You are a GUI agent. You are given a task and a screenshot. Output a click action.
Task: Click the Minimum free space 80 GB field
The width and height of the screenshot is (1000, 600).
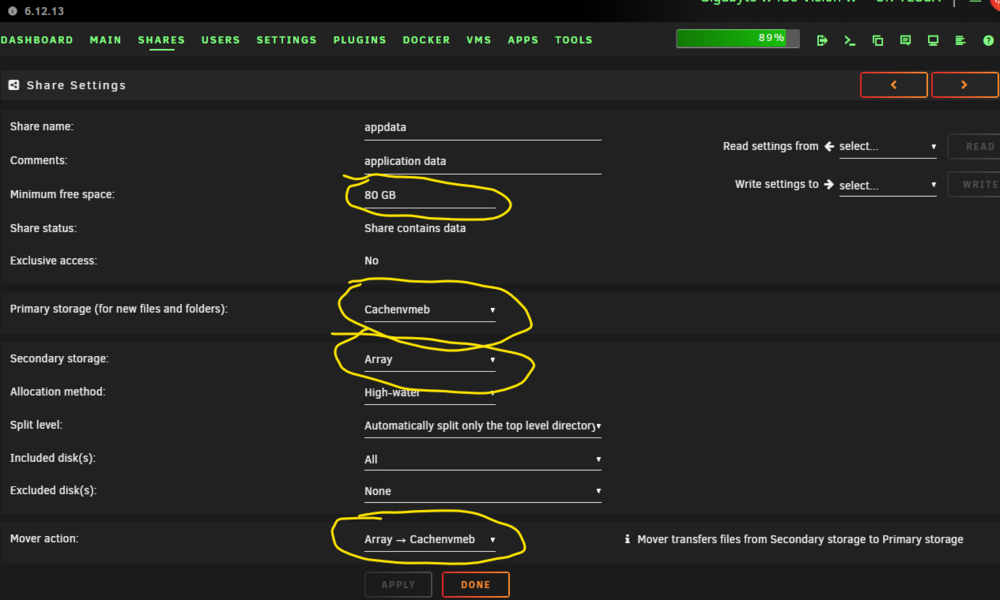pos(430,195)
